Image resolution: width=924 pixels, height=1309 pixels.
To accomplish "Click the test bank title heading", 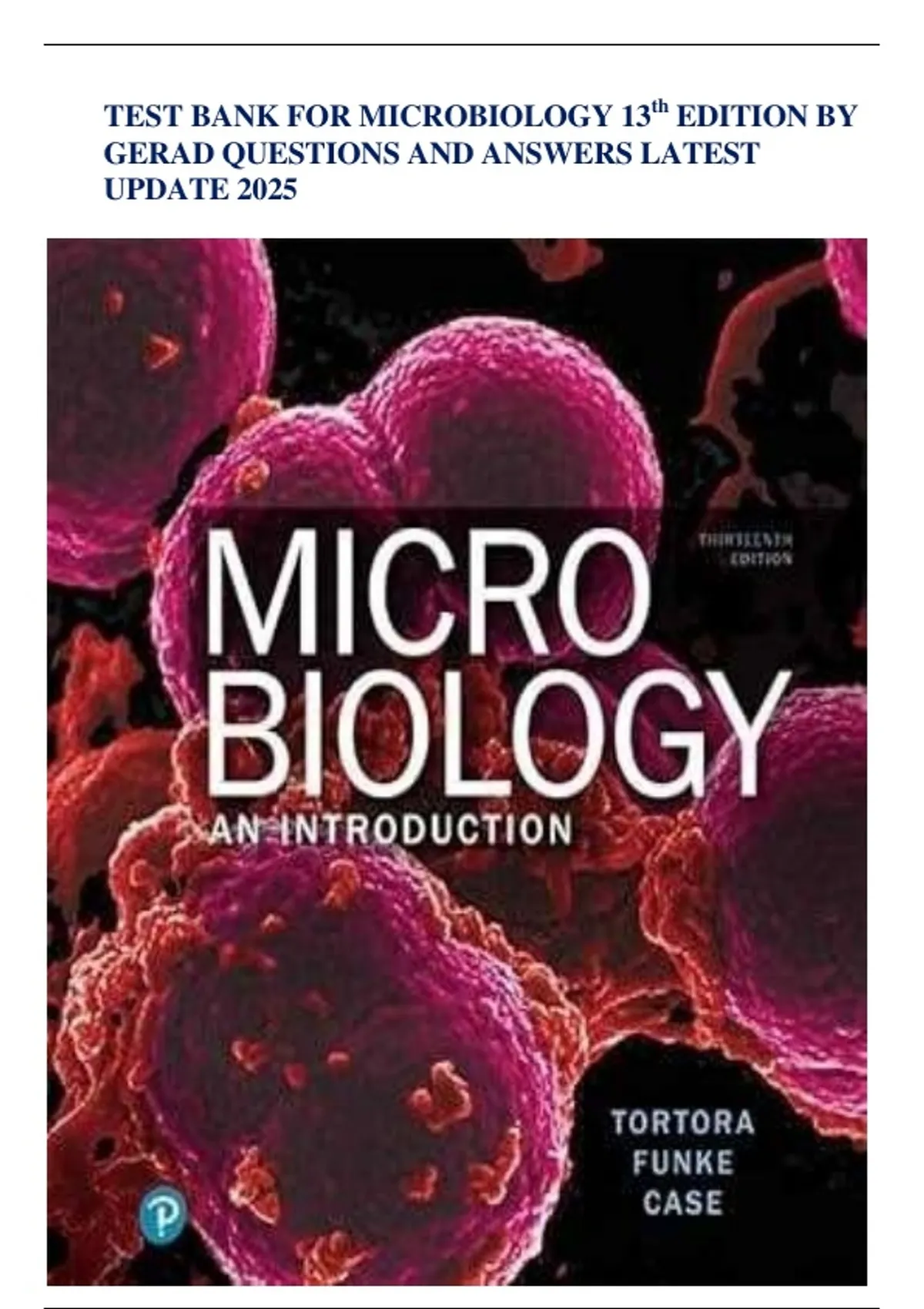I will (x=480, y=152).
